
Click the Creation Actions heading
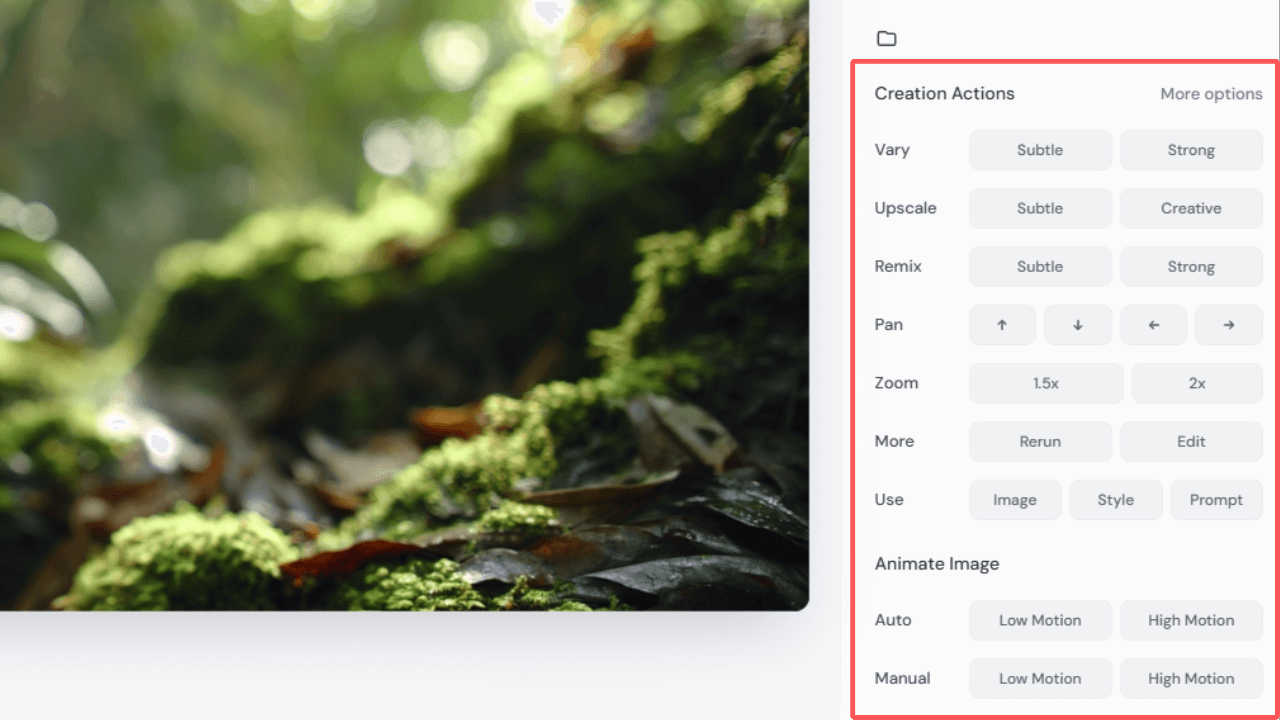coord(944,94)
